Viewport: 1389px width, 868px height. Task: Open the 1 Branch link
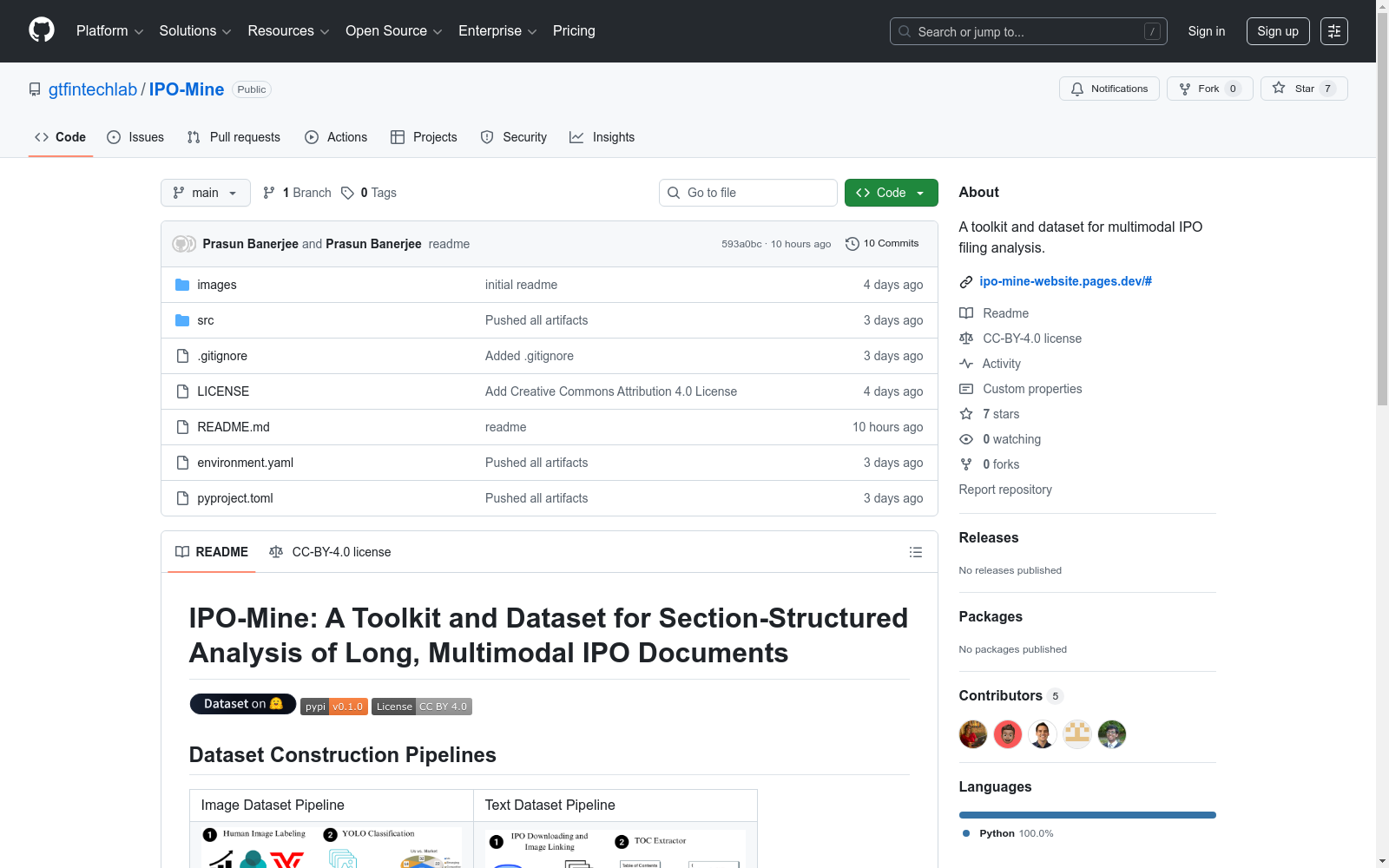tap(298, 193)
